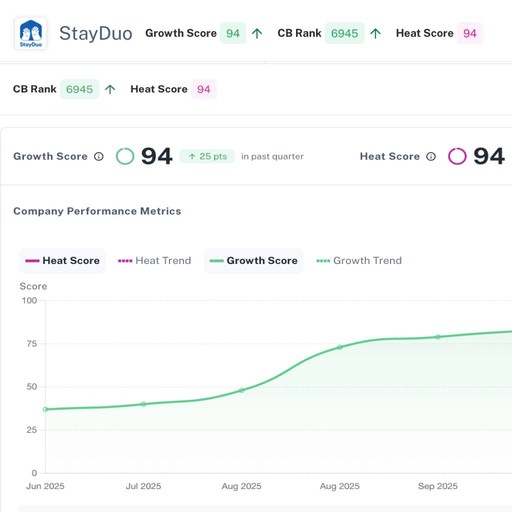Image resolution: width=512 pixels, height=512 pixels.
Task: Click the magenta Heat Score ring icon
Action: [457, 156]
